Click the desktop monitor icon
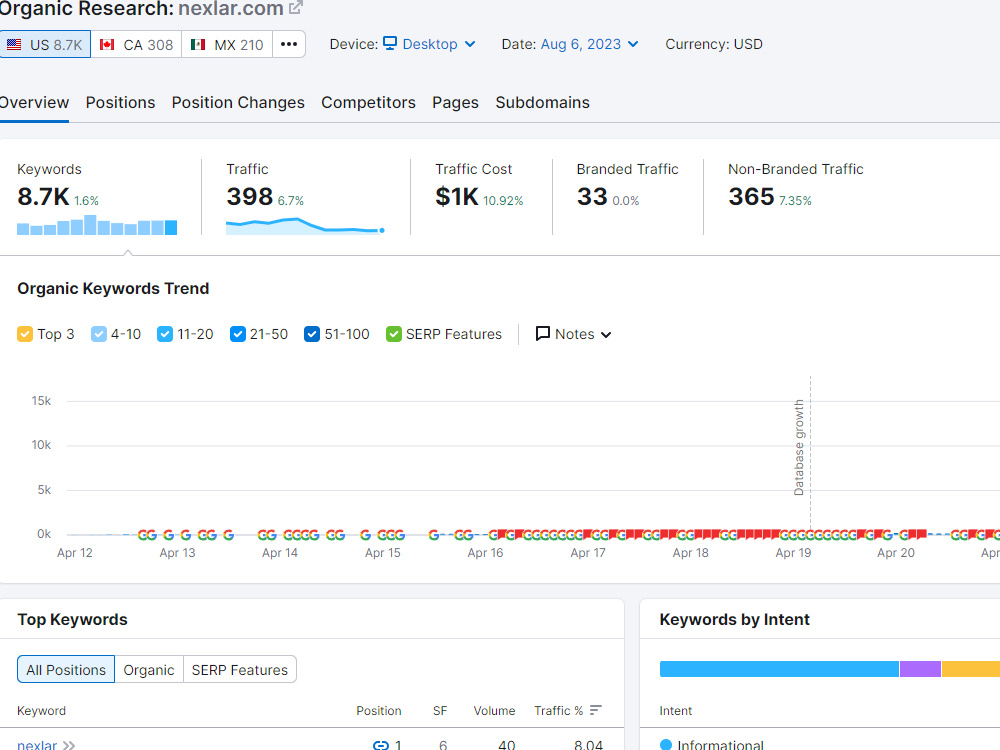The width and height of the screenshot is (1000, 750). (390, 43)
